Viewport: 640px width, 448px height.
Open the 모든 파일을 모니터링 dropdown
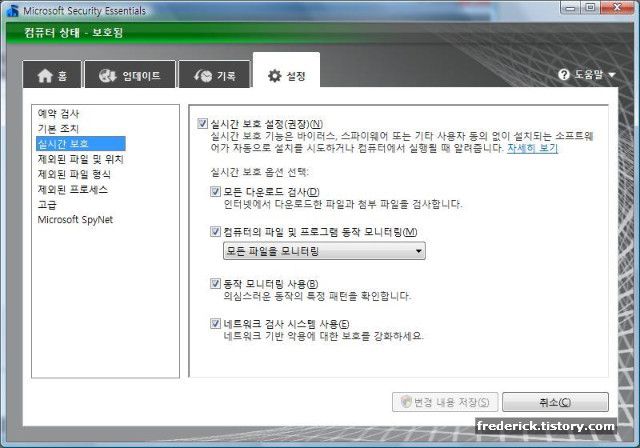(x=324, y=251)
